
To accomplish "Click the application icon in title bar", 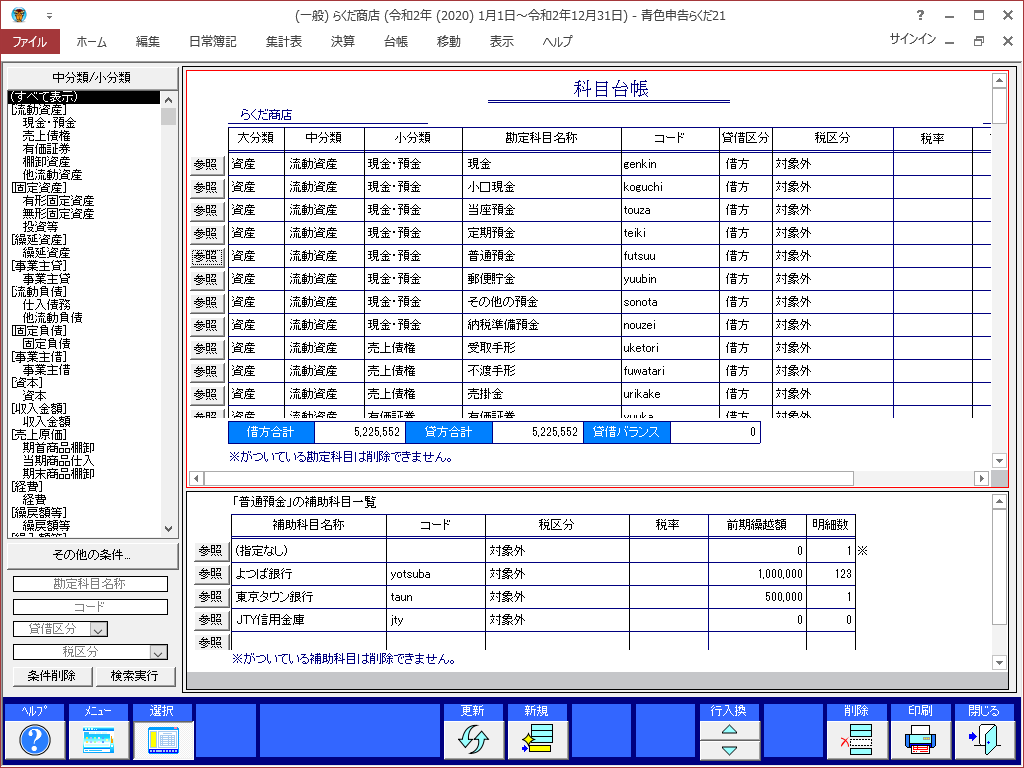I will [x=19, y=14].
